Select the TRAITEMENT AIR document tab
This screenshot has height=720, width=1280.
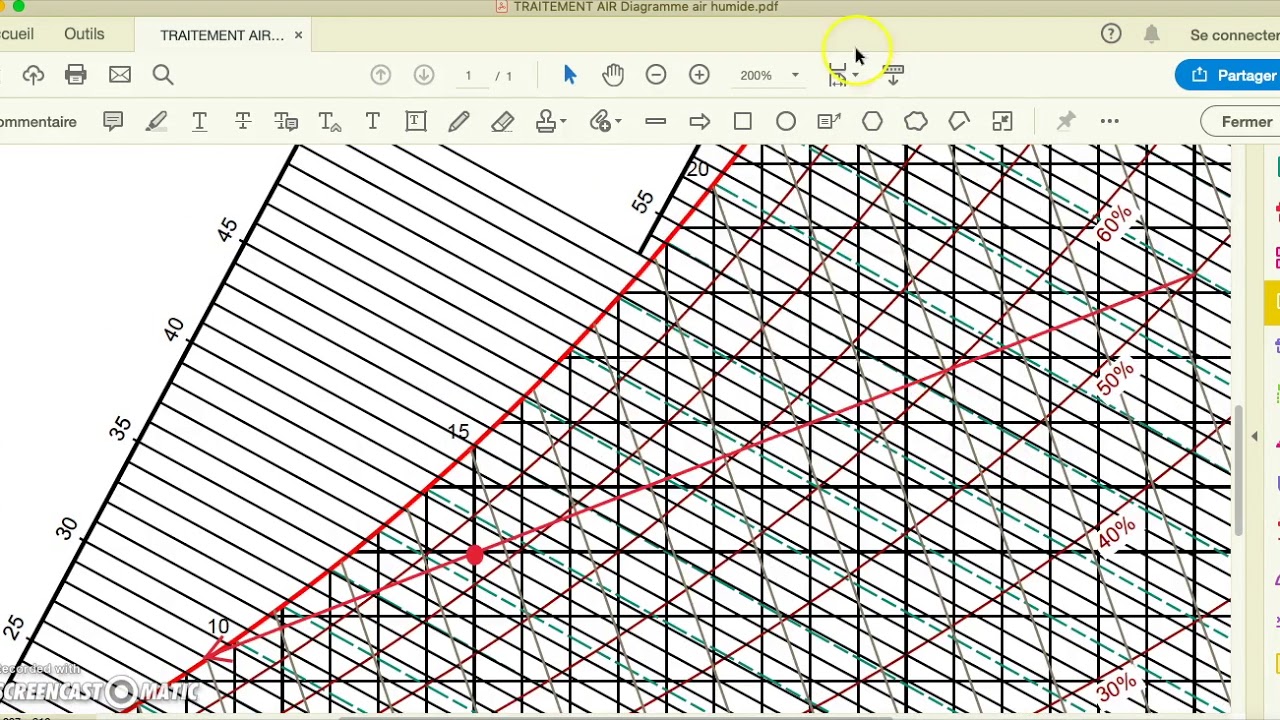click(222, 35)
